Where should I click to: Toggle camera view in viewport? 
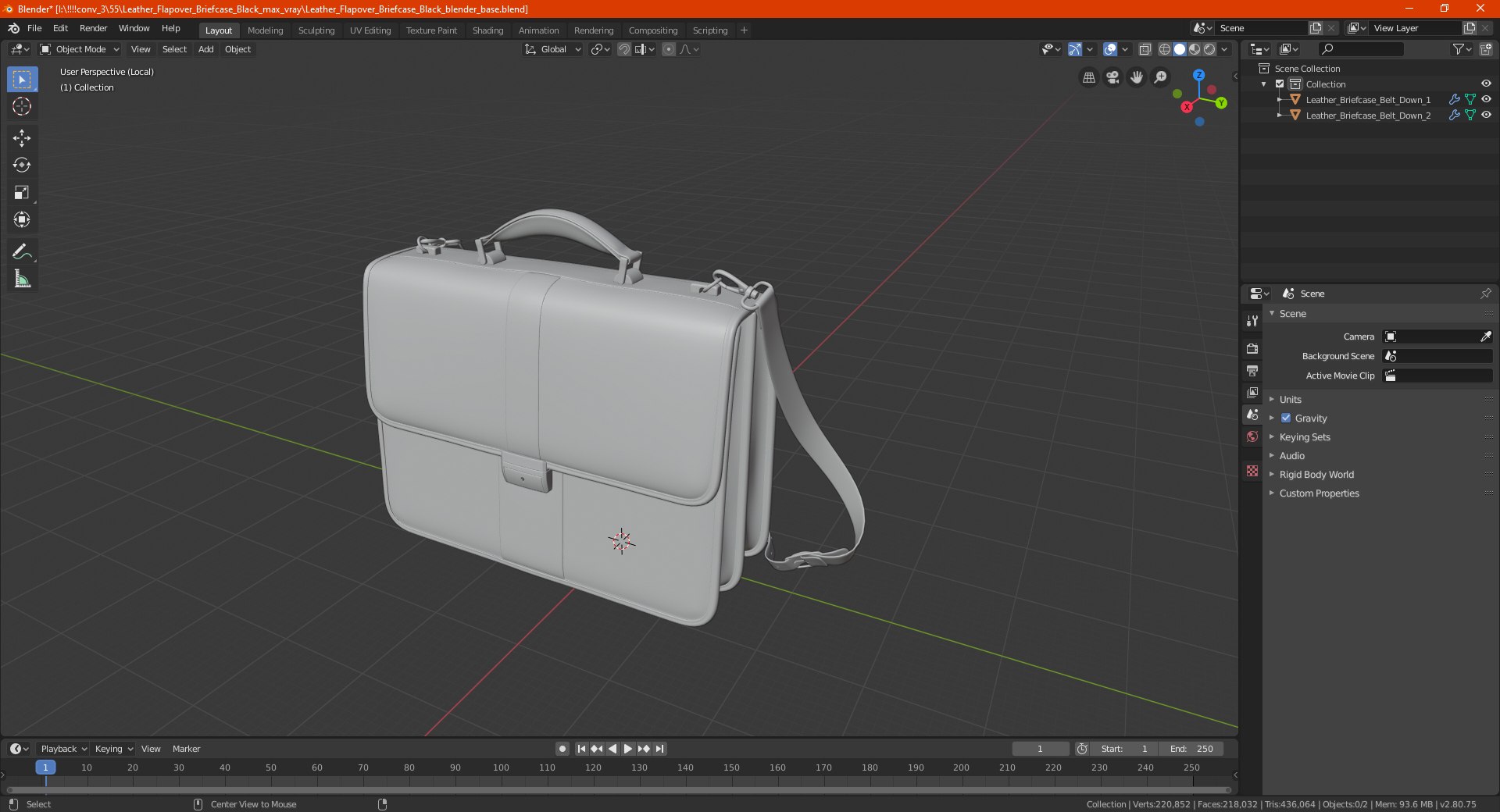[x=1112, y=77]
